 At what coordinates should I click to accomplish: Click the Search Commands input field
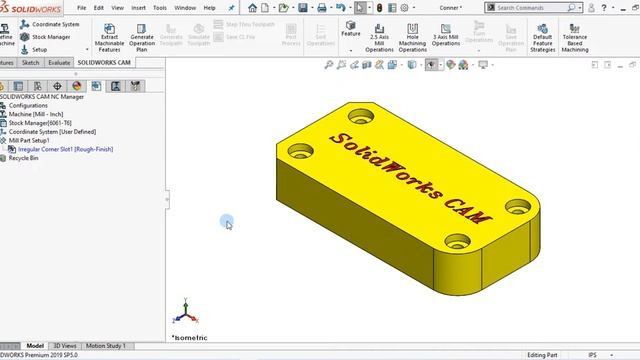tap(531, 8)
